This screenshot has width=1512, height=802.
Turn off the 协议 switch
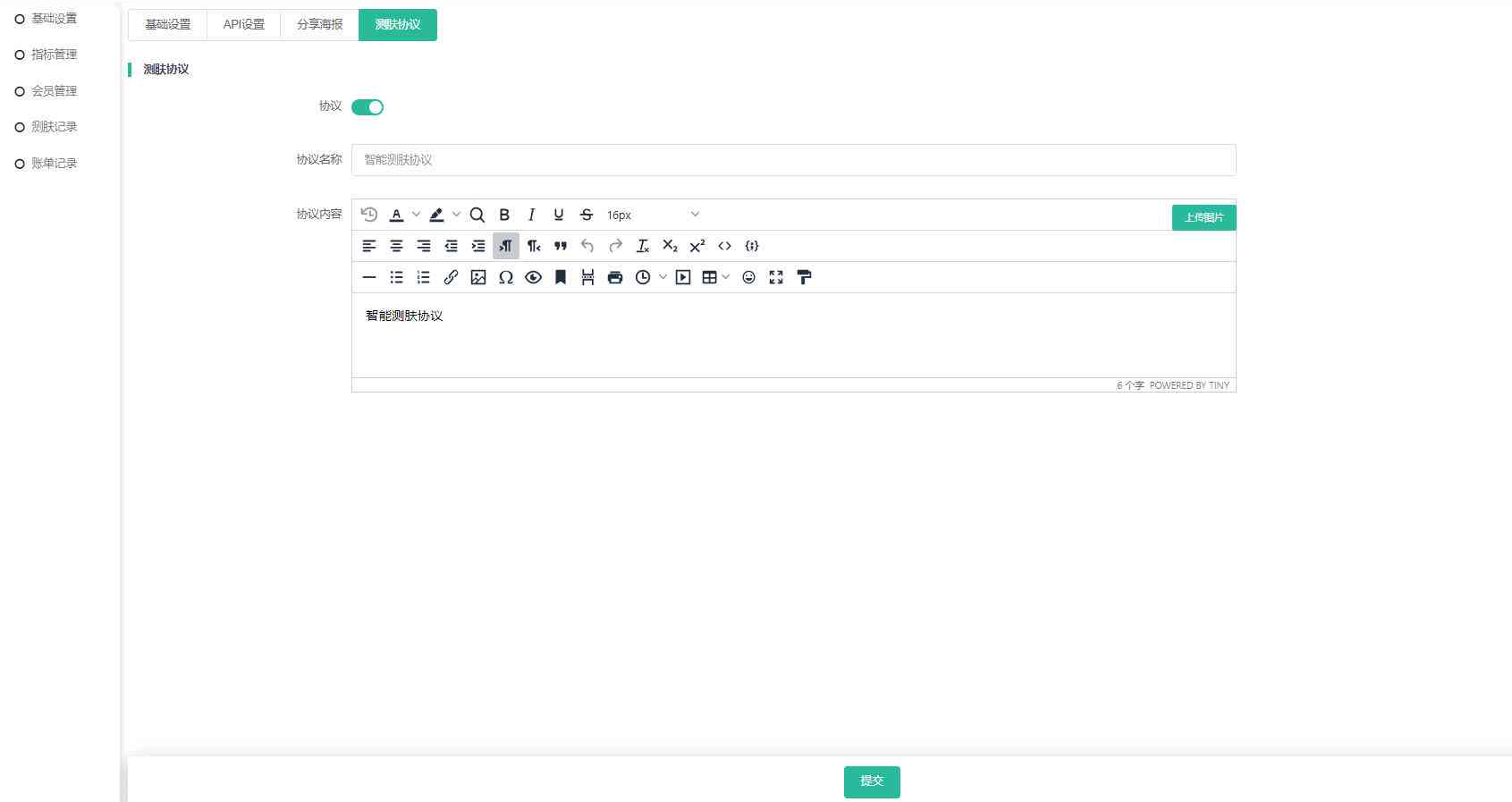[x=367, y=107]
